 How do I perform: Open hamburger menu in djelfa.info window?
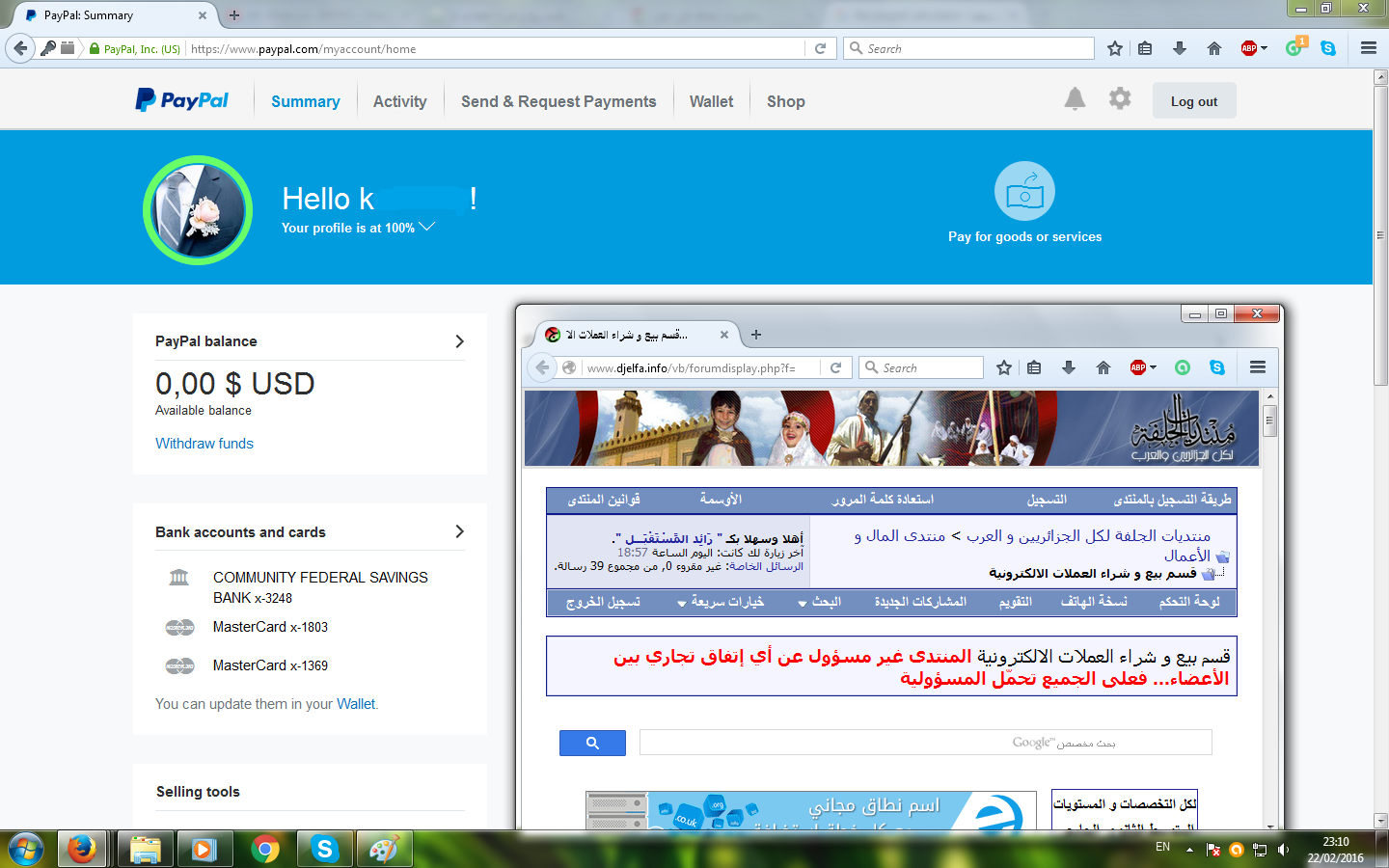(1258, 367)
